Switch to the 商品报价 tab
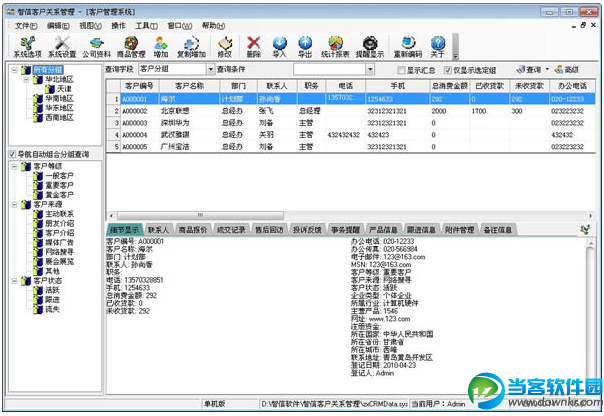Viewport: 604px width, 416px height. pos(193,230)
